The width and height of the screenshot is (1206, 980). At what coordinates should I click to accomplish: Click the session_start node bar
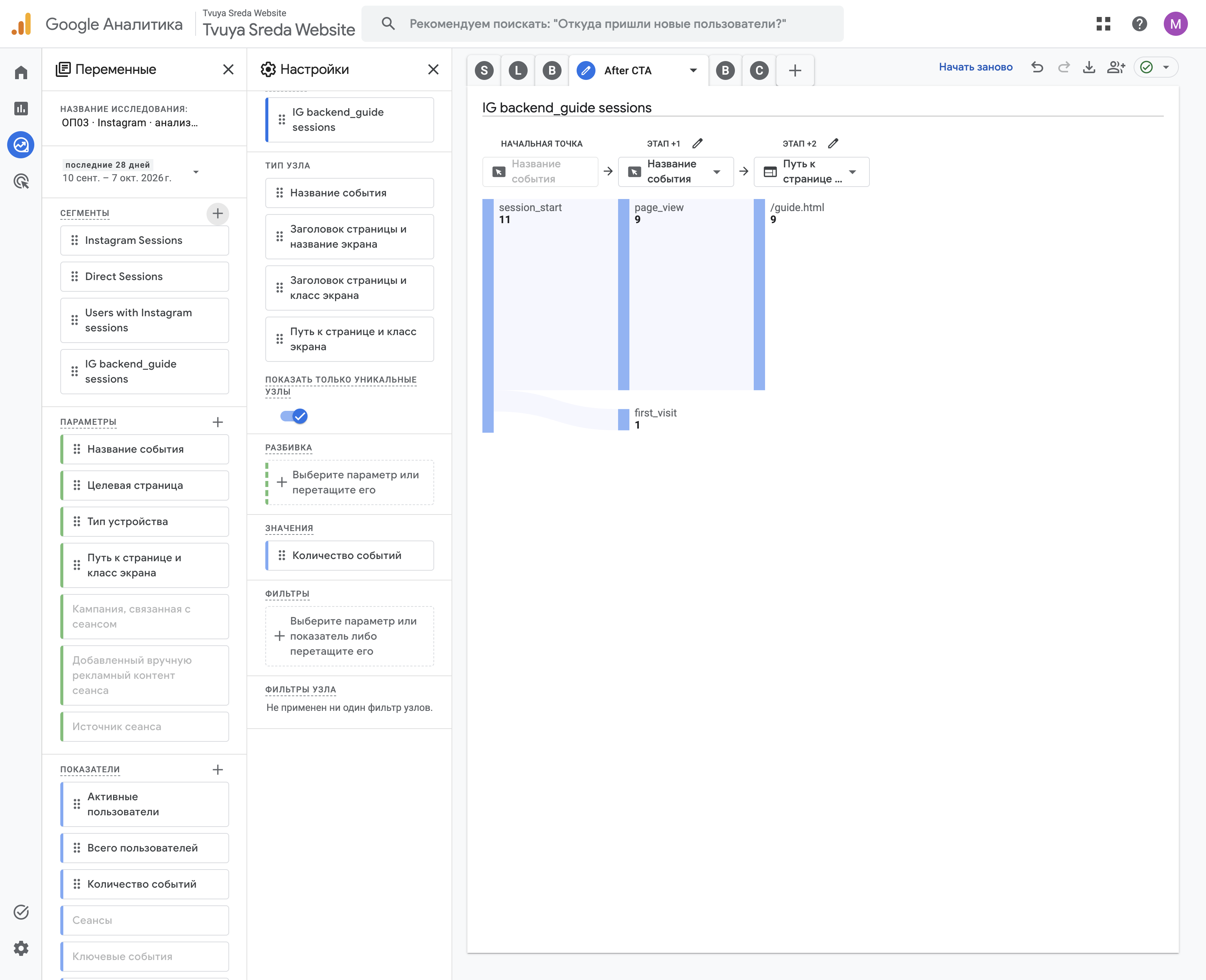tap(488, 315)
